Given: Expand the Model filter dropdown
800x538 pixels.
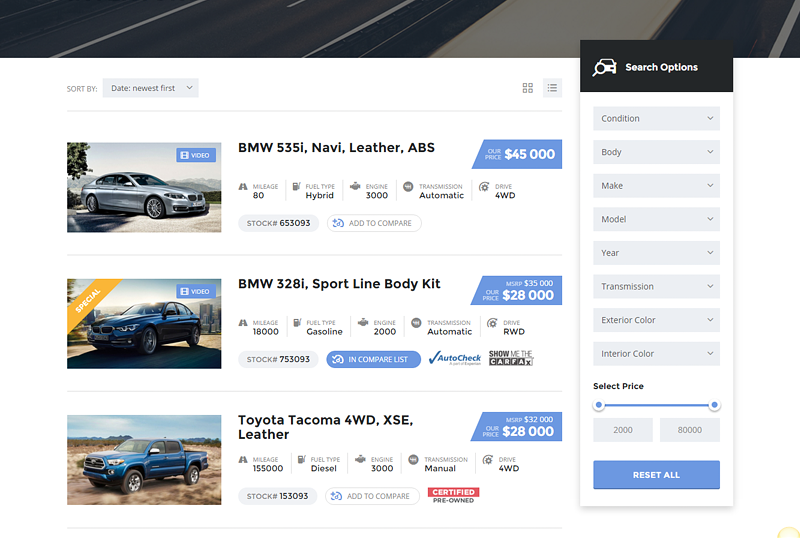Looking at the screenshot, I should point(656,219).
